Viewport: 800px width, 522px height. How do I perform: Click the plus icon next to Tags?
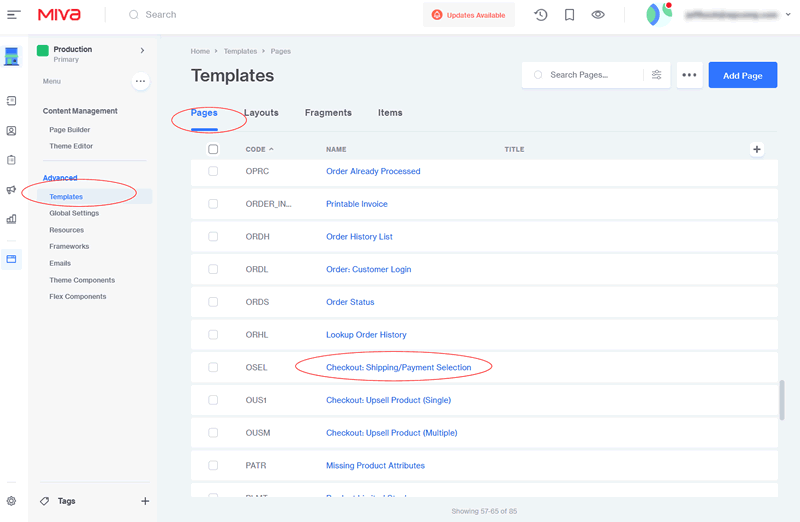[x=145, y=501]
